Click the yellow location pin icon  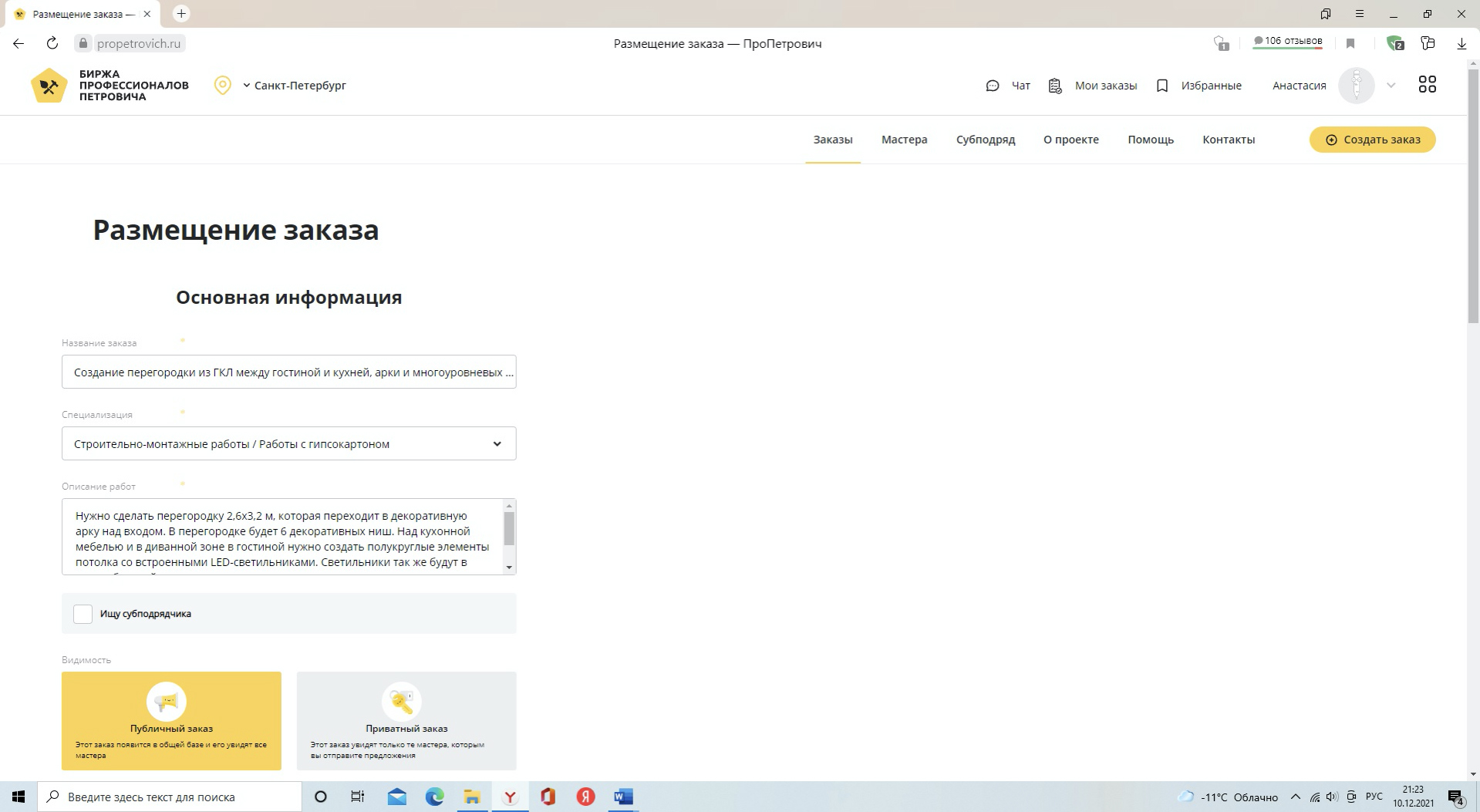[223, 86]
